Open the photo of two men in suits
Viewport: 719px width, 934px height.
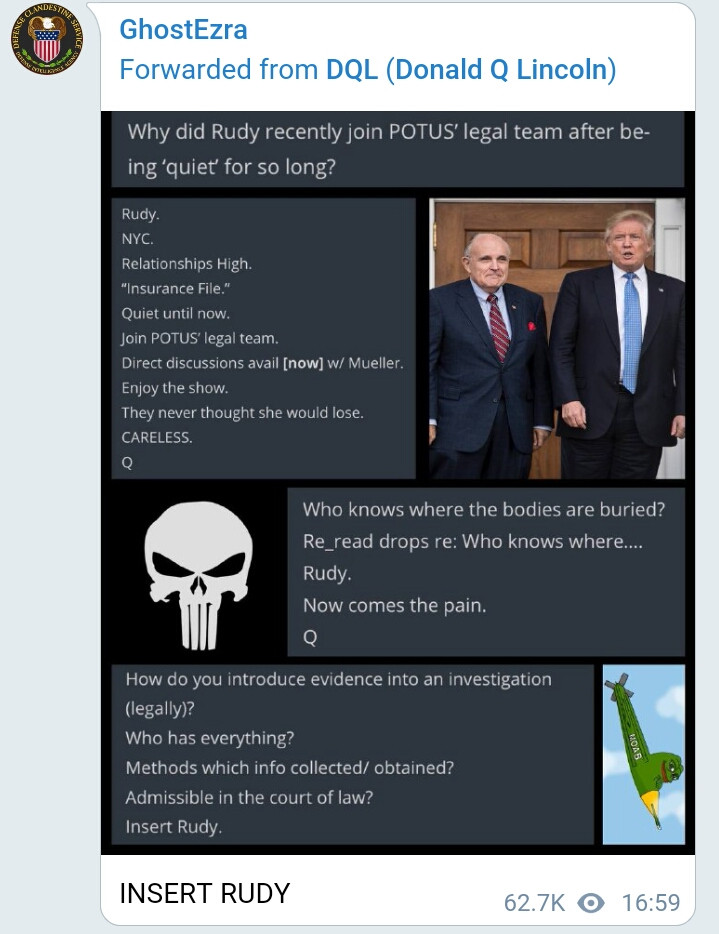pos(557,339)
